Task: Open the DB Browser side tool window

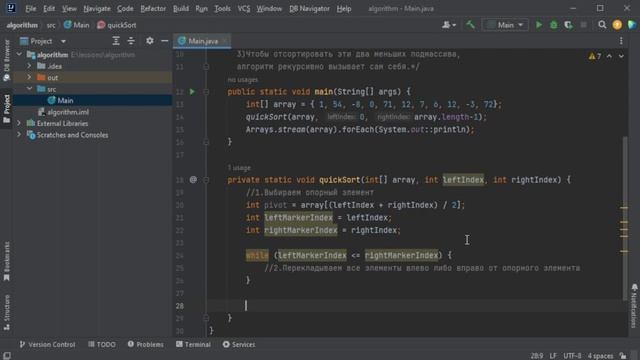Action: 7,60
